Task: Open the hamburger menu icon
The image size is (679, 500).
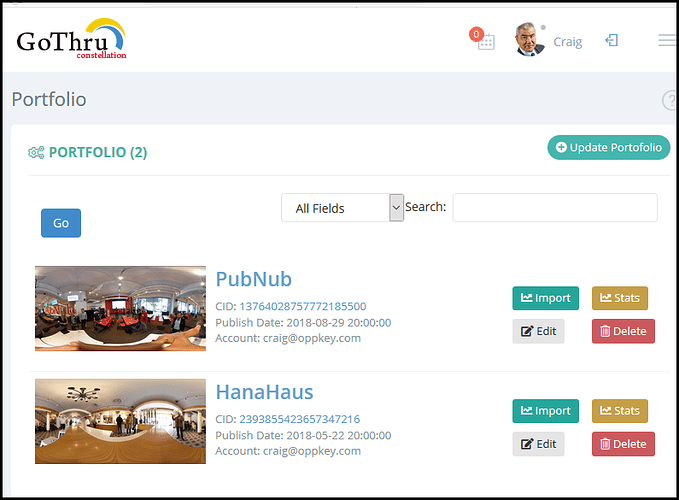Action: pyautogui.click(x=666, y=40)
